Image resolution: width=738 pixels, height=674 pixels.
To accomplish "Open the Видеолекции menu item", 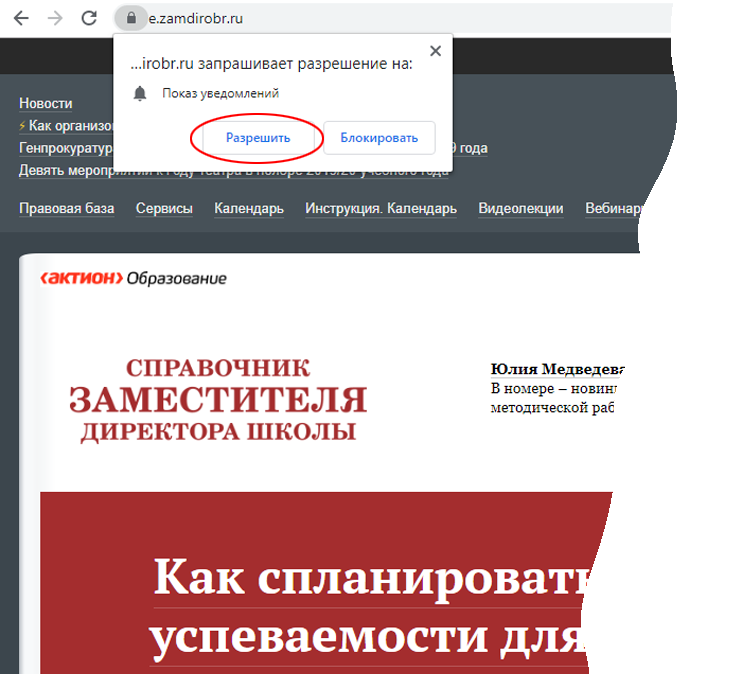I will coord(520,208).
